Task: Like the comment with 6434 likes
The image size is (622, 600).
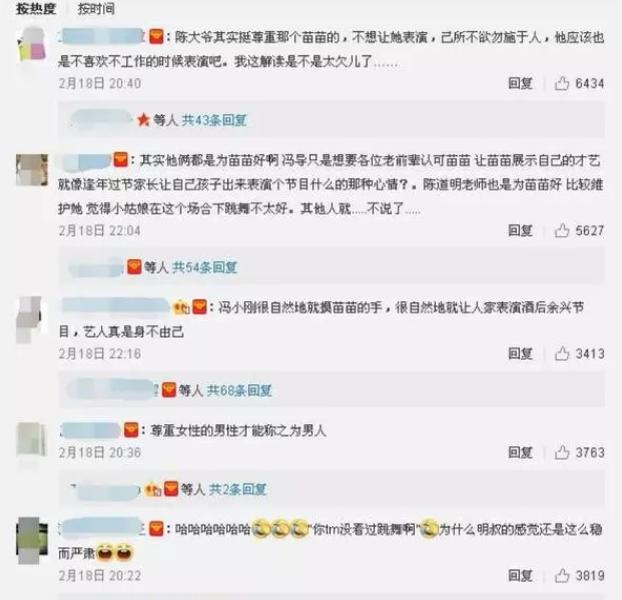Action: [x=562, y=84]
